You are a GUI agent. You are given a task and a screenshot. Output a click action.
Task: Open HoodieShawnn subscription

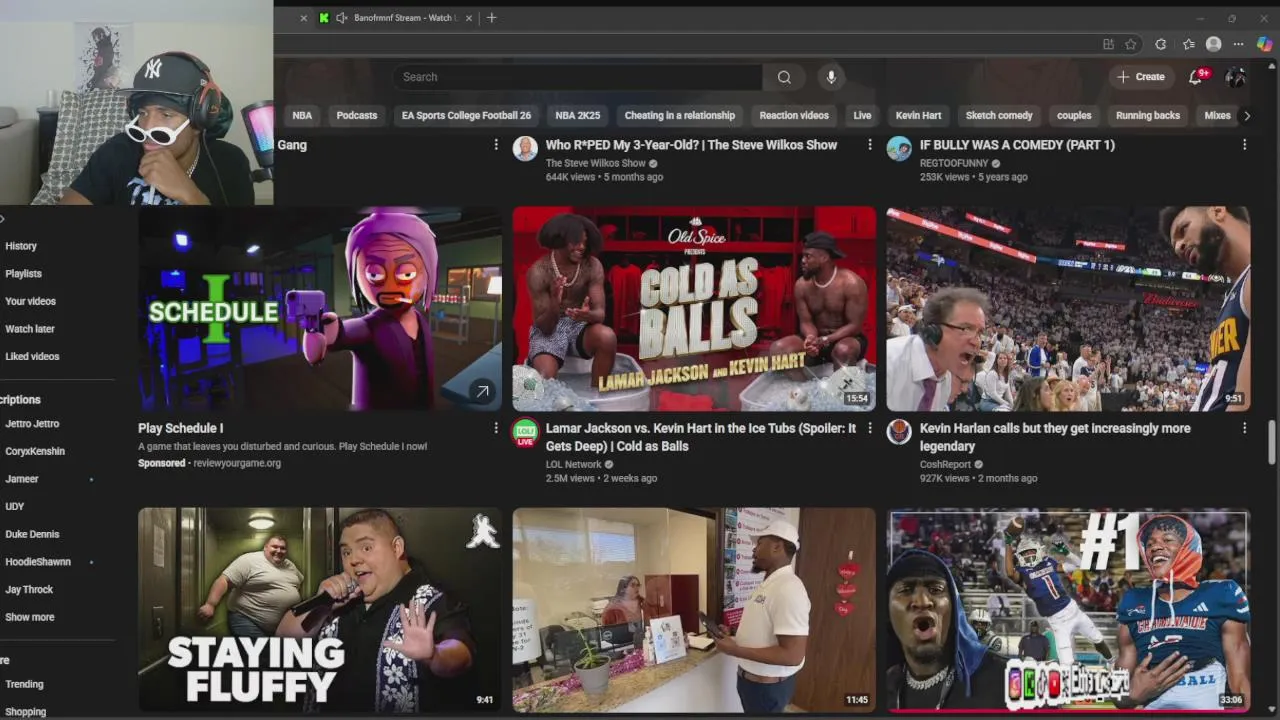pos(38,562)
